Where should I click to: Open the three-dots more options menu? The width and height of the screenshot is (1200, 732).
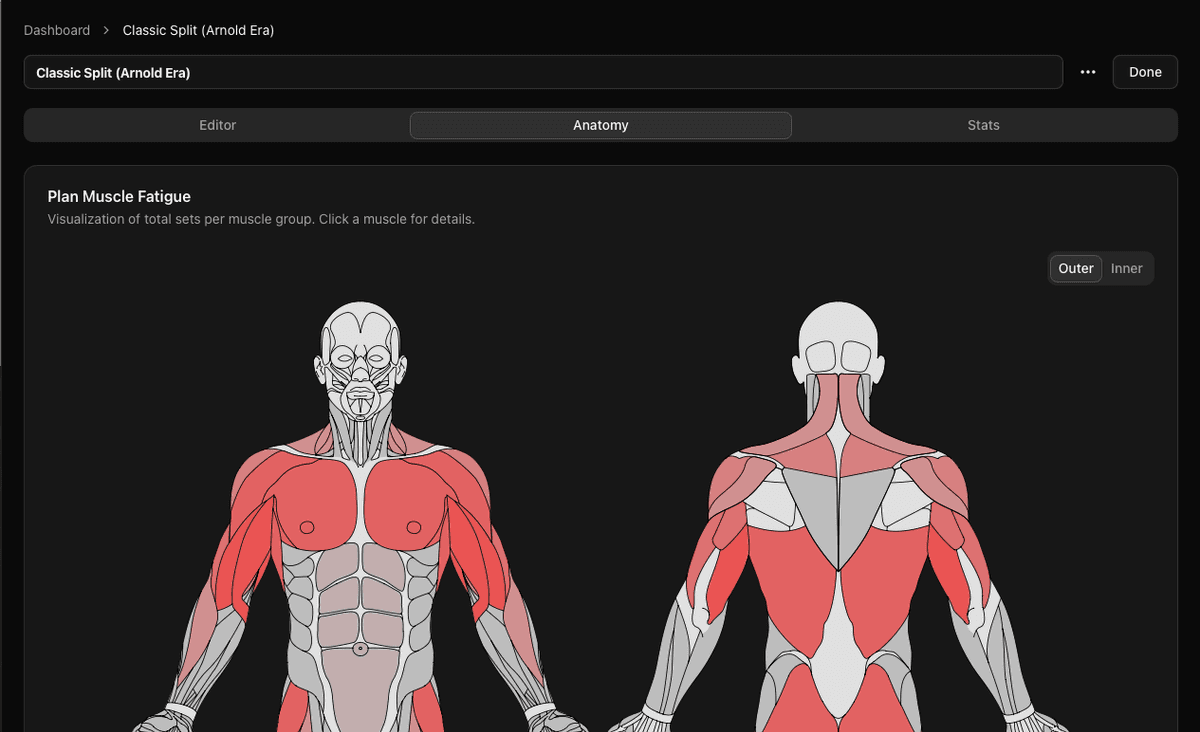1088,72
